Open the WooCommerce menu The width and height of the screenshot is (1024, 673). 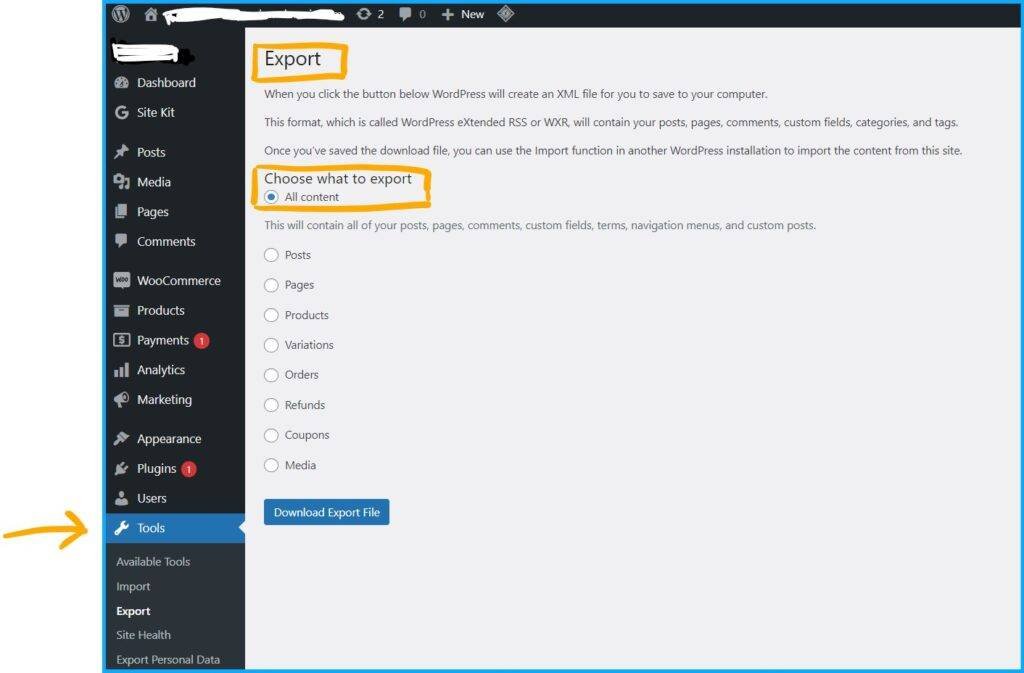(x=178, y=281)
